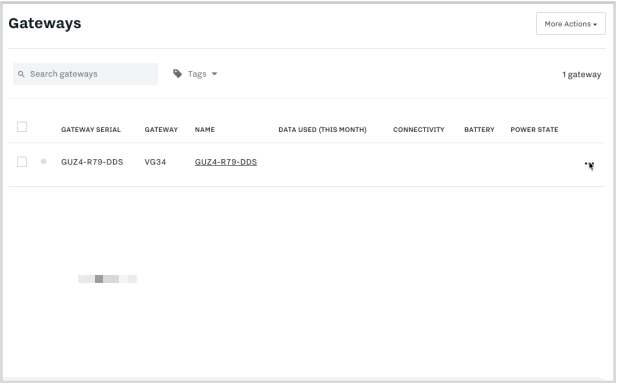This screenshot has height=386, width=617.
Task: Click the Gateways page heading
Action: (45, 23)
